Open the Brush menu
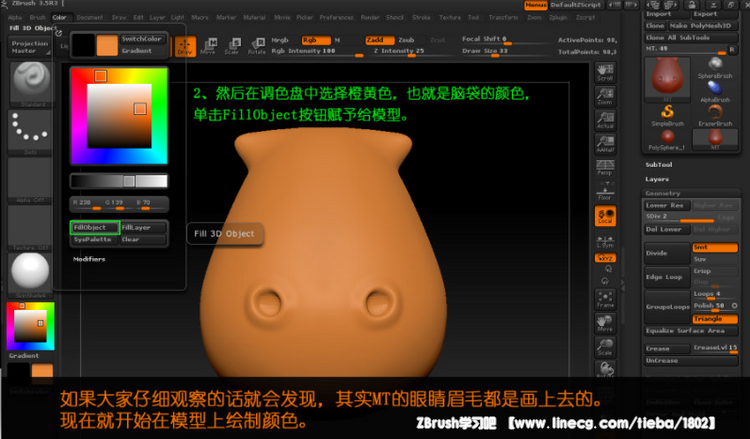This screenshot has width=750, height=439. coord(37,17)
